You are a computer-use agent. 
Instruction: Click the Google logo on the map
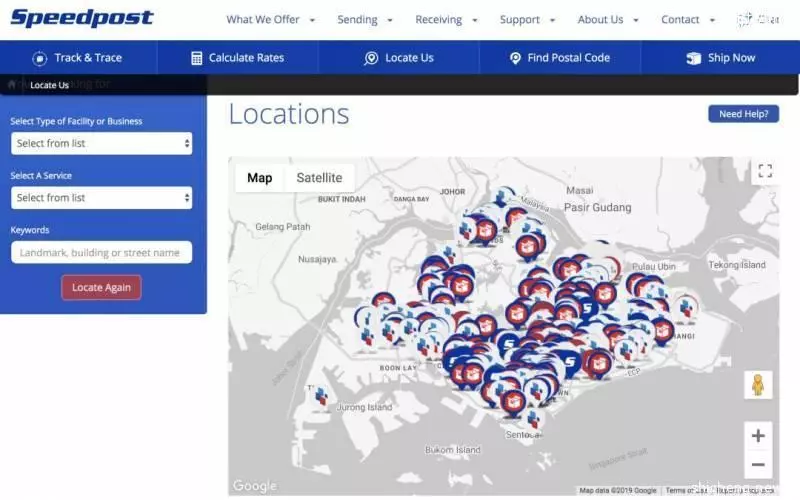click(x=255, y=486)
